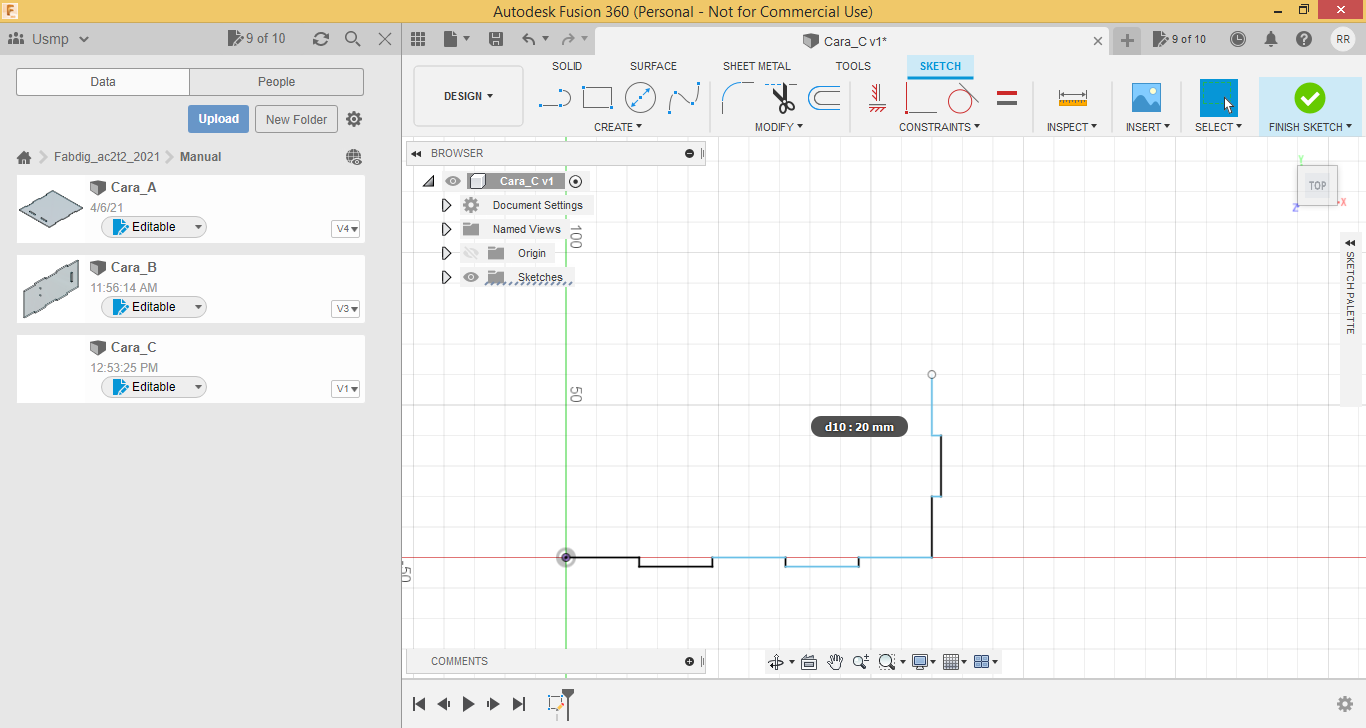Open the job status clock icon

pos(1238,39)
